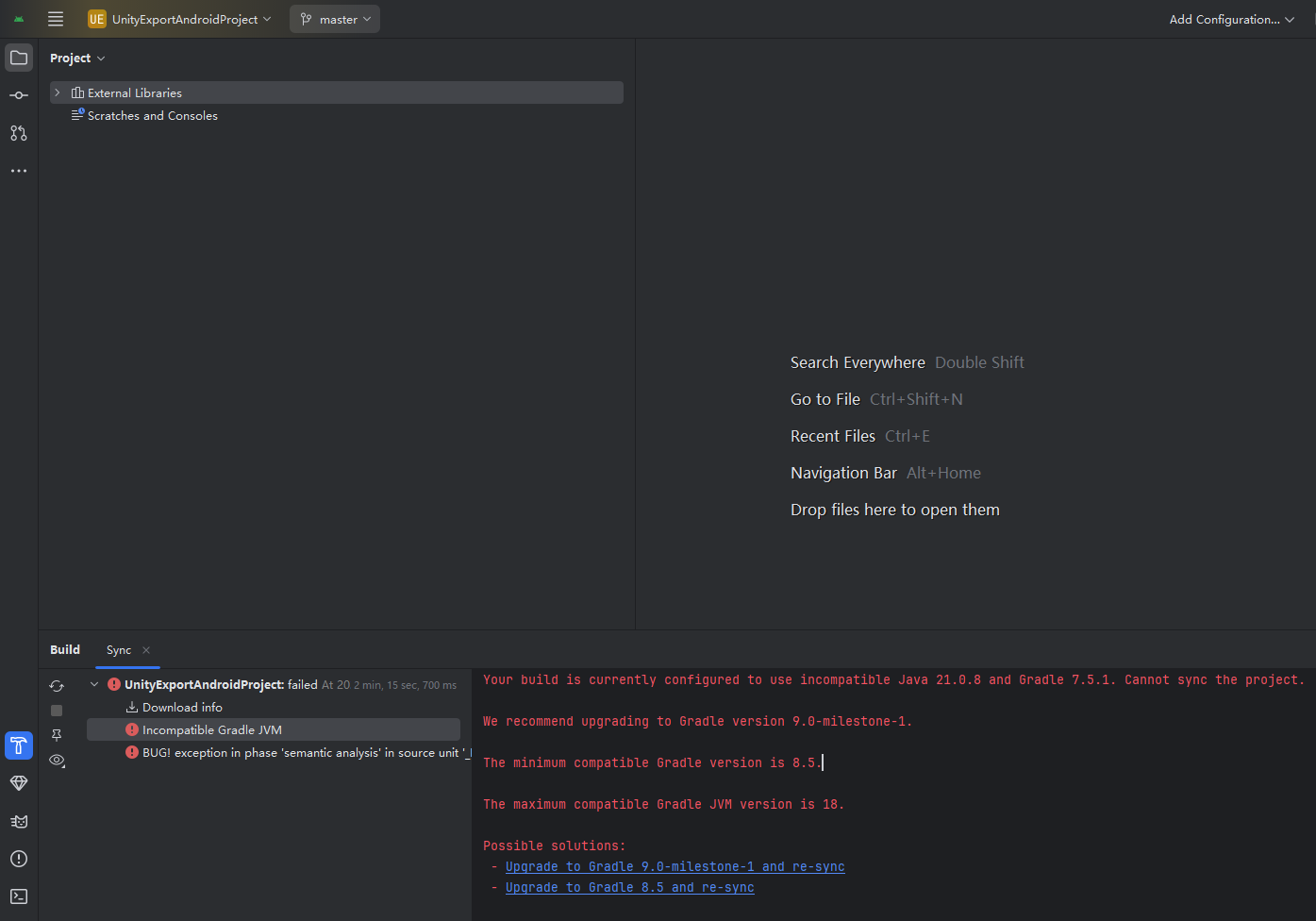Pin the Sync tab
The height and width of the screenshot is (921, 1316).
57,735
